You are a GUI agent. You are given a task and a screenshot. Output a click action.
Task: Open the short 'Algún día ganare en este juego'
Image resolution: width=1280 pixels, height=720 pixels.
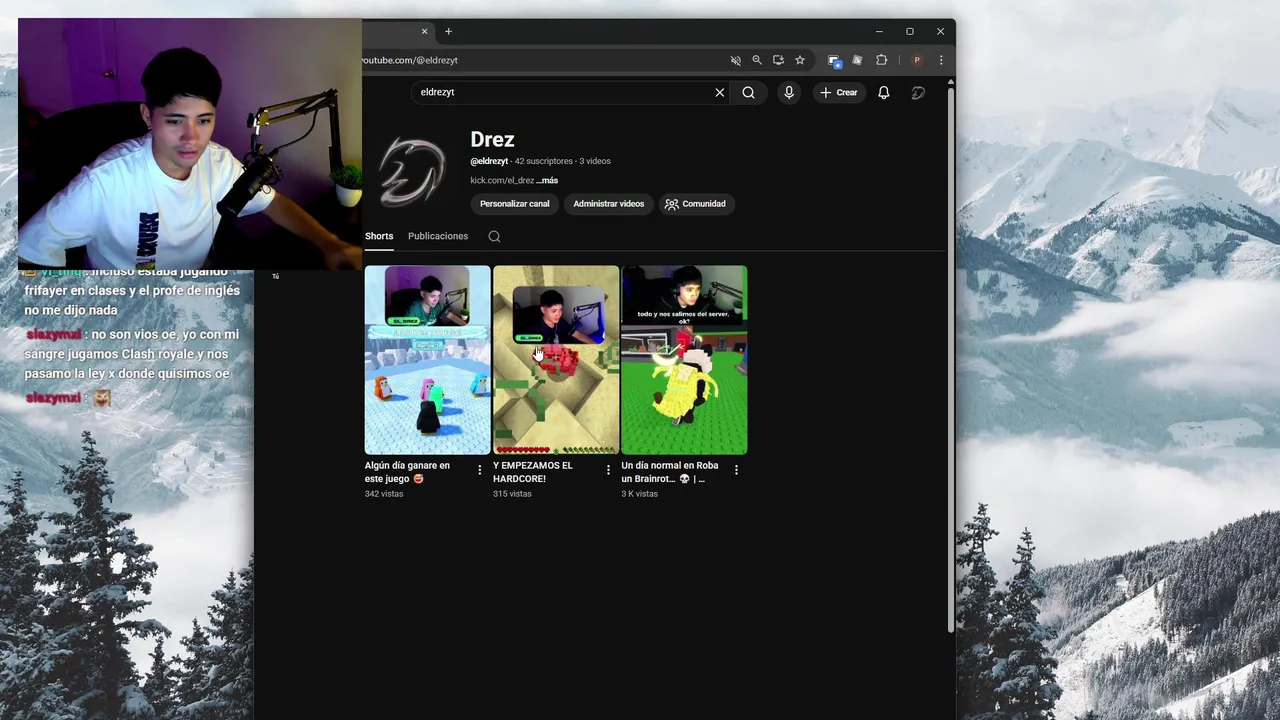pyautogui.click(x=427, y=360)
